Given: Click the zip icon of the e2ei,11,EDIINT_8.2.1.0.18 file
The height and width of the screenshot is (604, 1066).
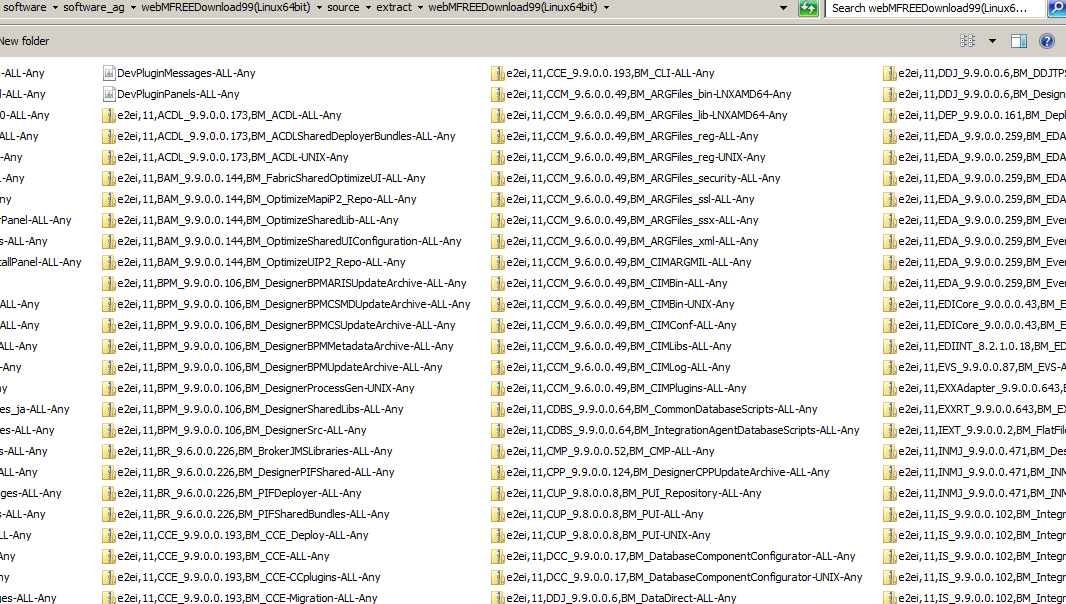Looking at the screenshot, I should (x=889, y=346).
